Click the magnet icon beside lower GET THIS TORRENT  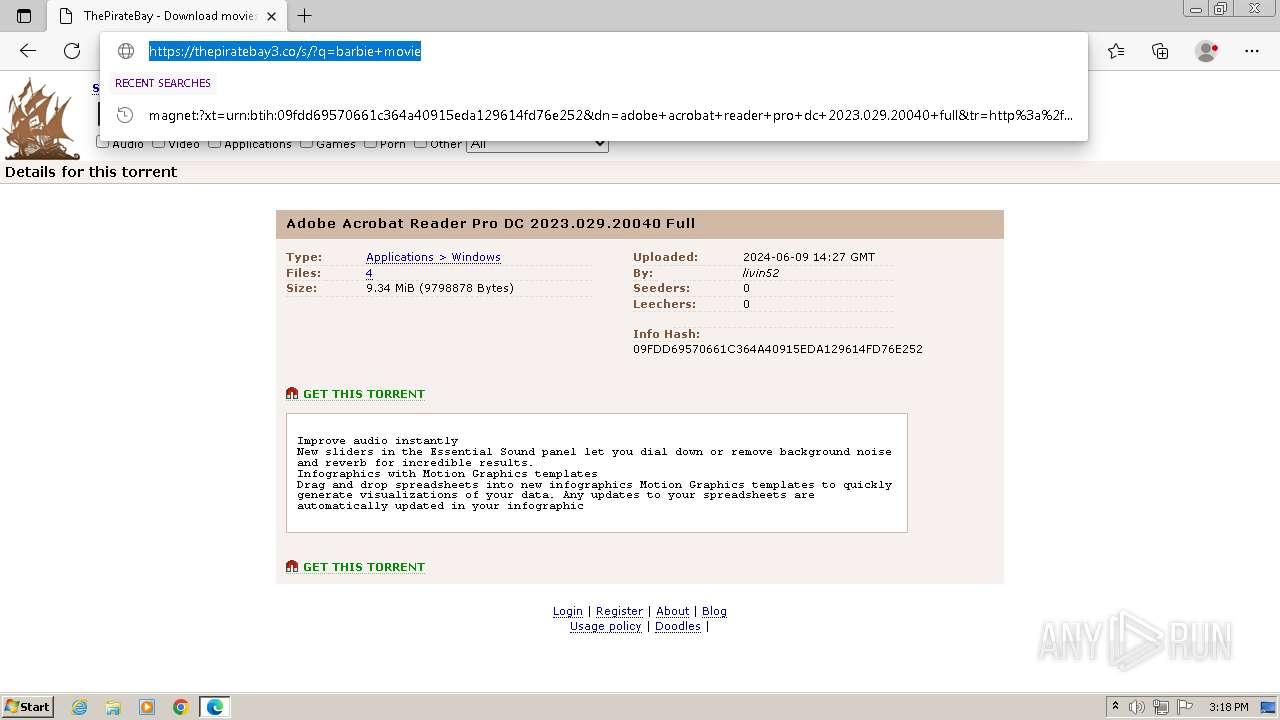[x=292, y=567]
